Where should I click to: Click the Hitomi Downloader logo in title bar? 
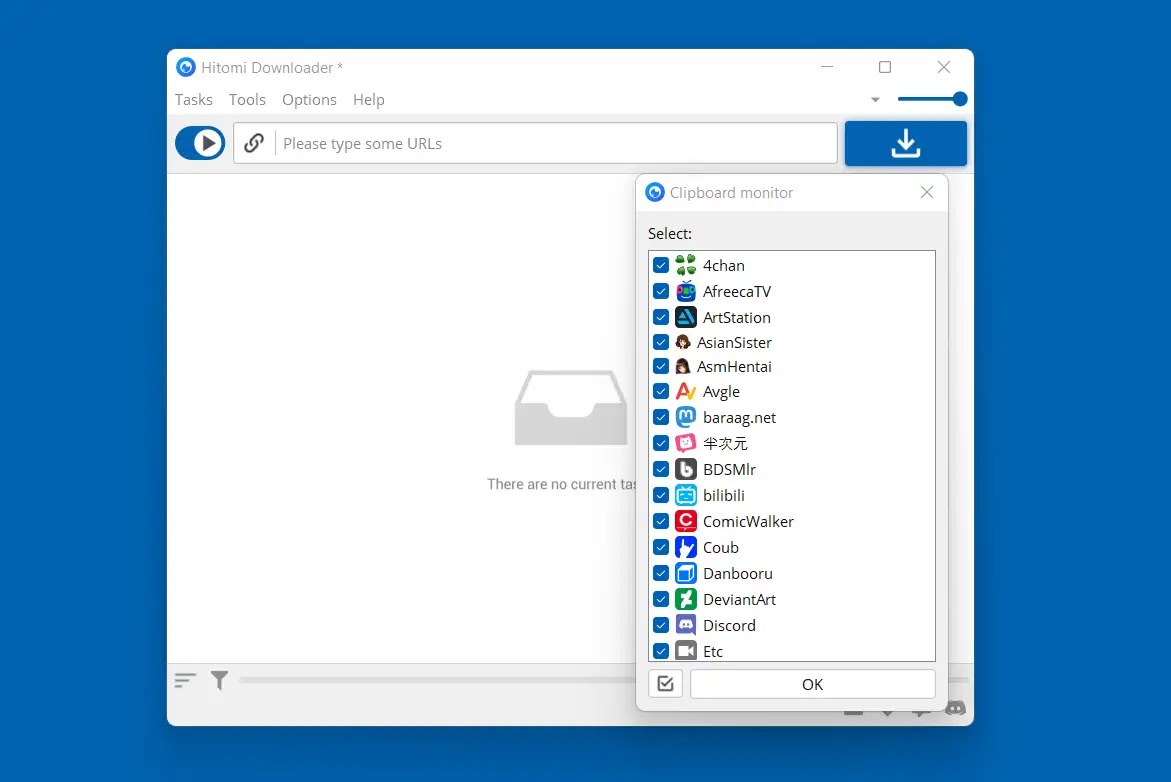tap(186, 67)
